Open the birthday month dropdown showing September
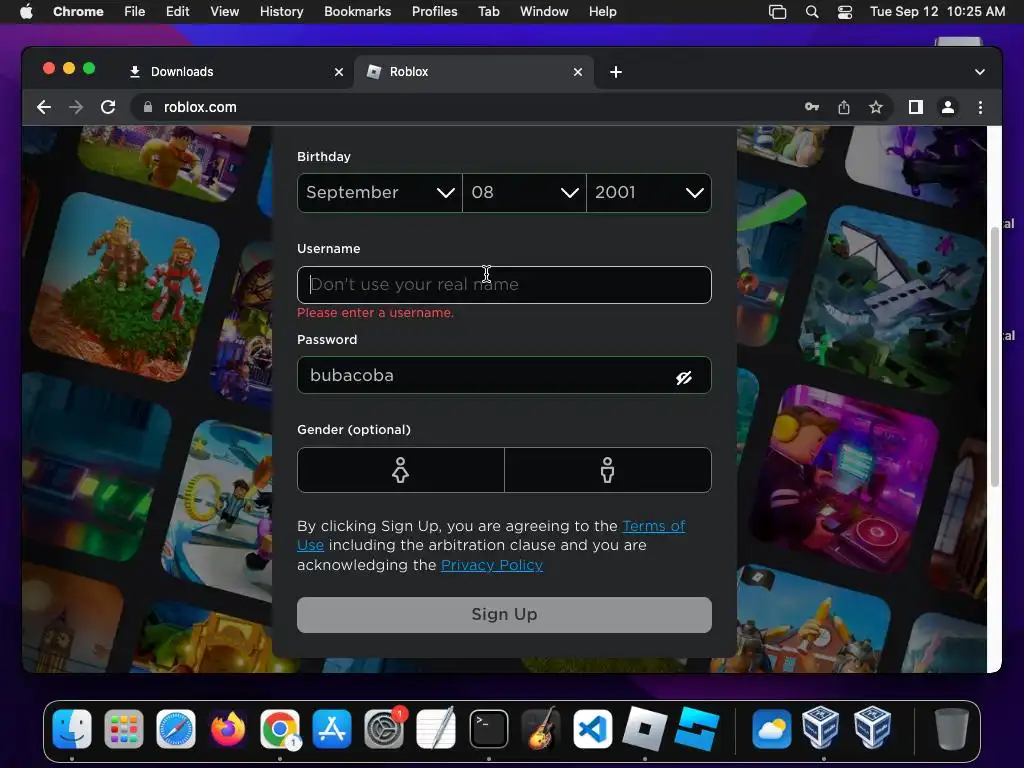The image size is (1024, 768). tap(379, 193)
